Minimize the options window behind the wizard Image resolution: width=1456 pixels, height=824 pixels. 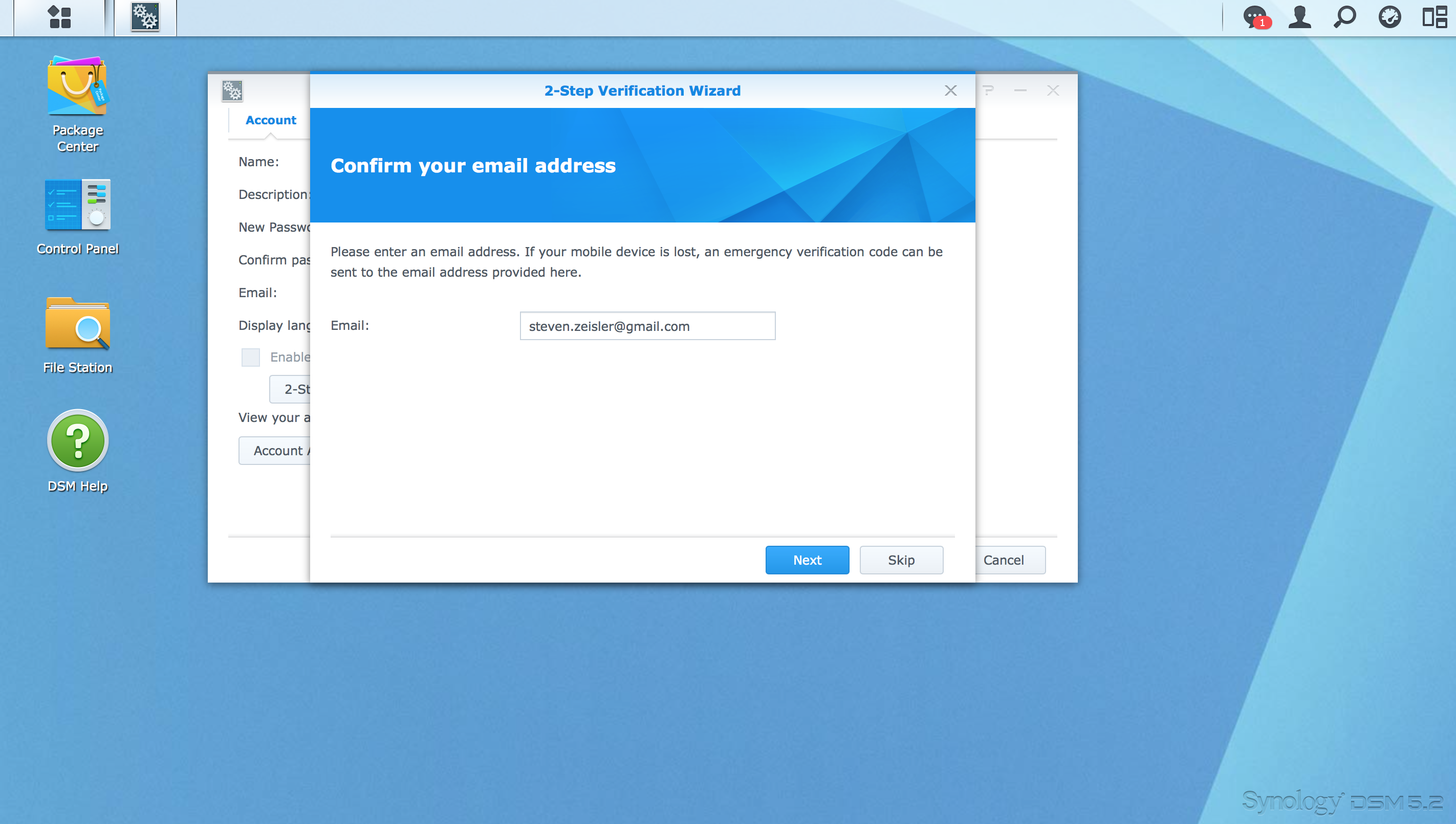1020,91
